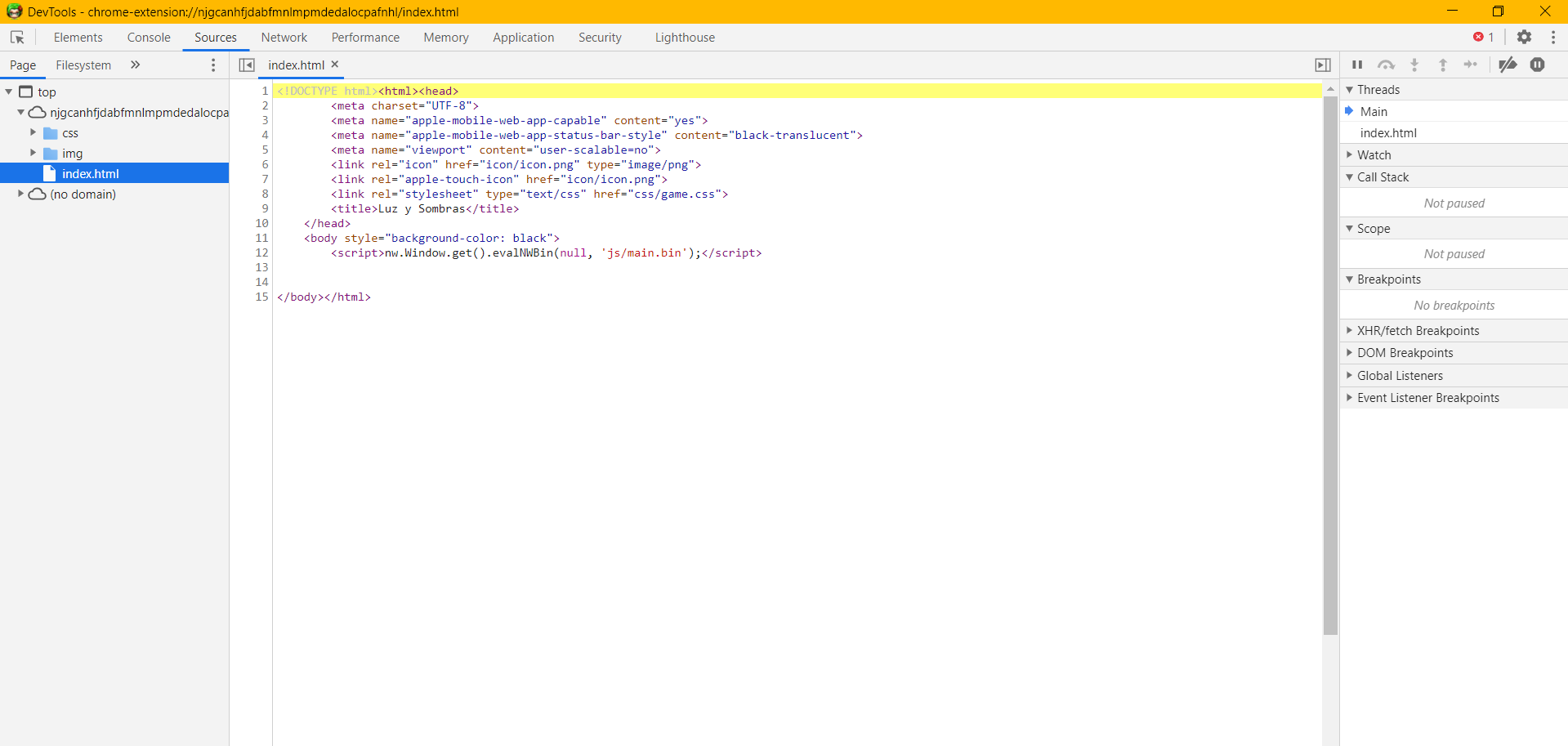Screen dimensions: 1568x746
Task: Expand DOM Breakpoints section
Action: pos(1349,352)
